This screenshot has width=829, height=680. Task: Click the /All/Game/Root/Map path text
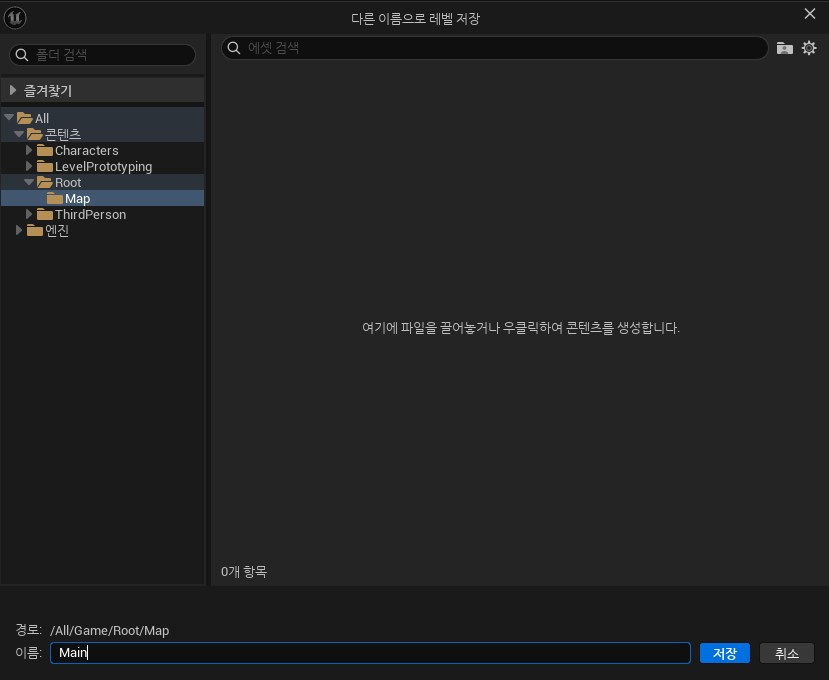[109, 630]
